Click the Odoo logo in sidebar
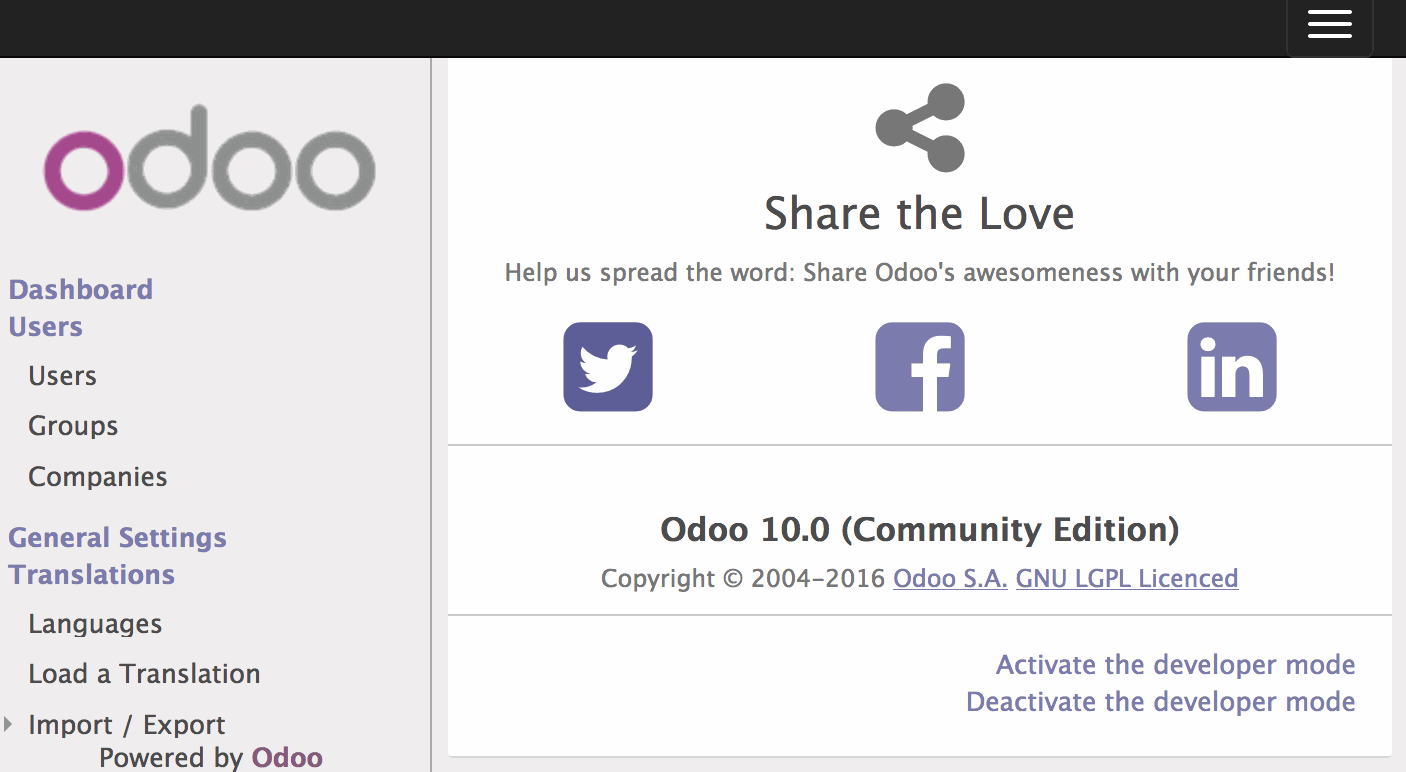 210,158
